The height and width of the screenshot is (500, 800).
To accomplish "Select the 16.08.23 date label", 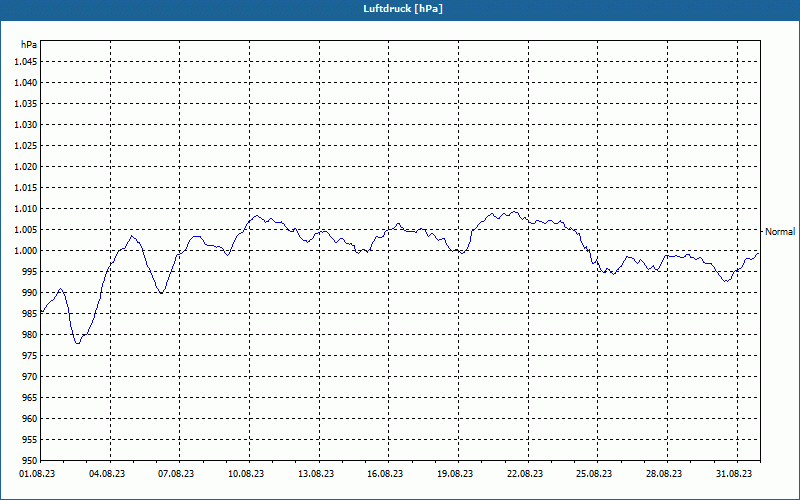I will pyautogui.click(x=385, y=474).
